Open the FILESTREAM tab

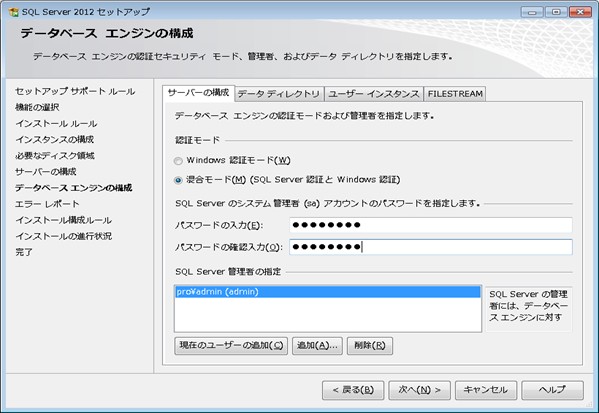tap(455, 94)
